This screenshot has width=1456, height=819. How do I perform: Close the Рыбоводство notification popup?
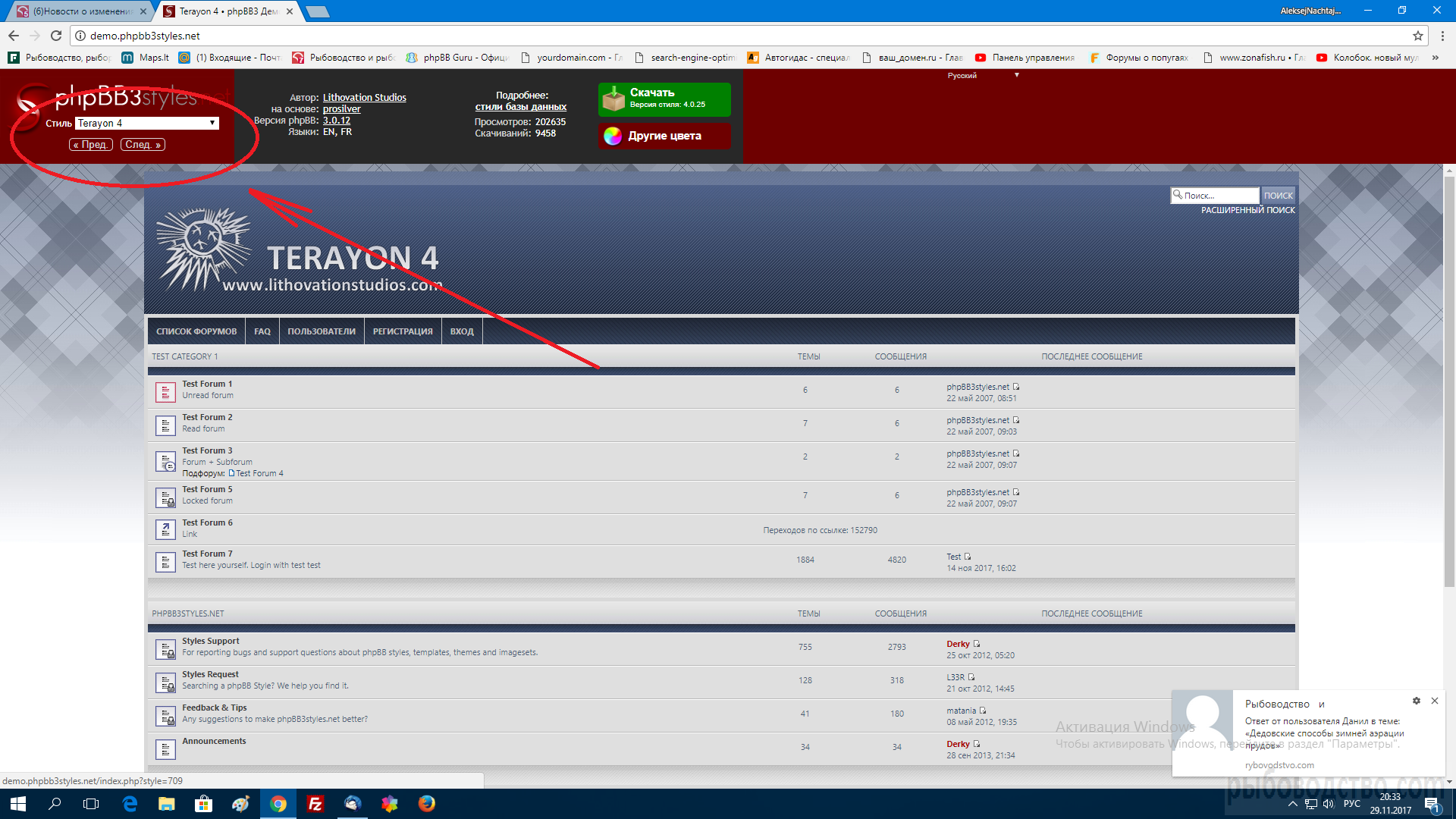1434,701
